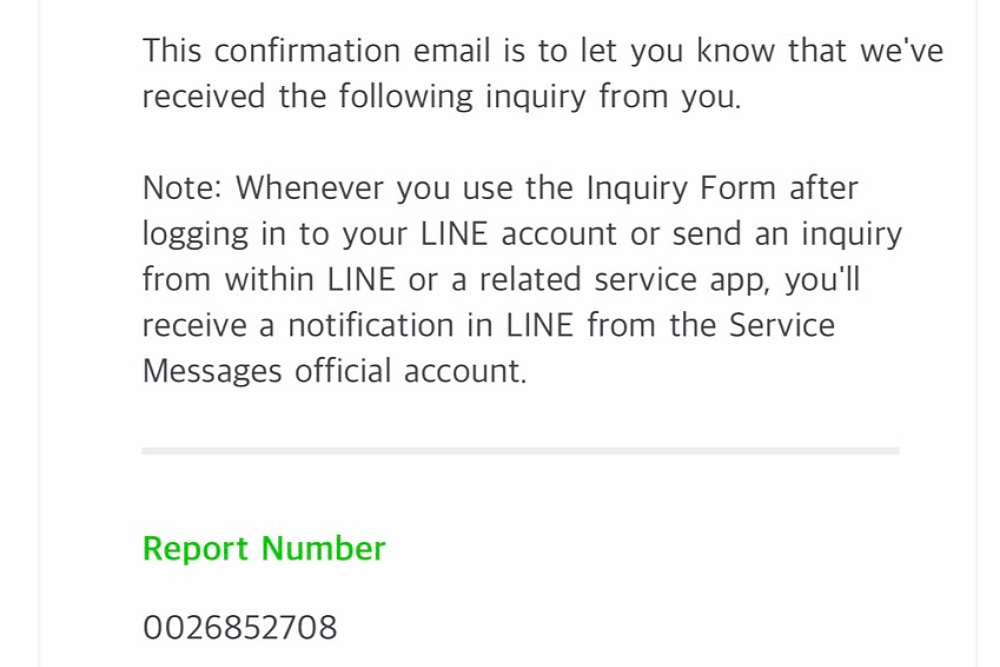Click the gray horizontal divider line
This screenshot has width=1000, height=667.
[520, 451]
